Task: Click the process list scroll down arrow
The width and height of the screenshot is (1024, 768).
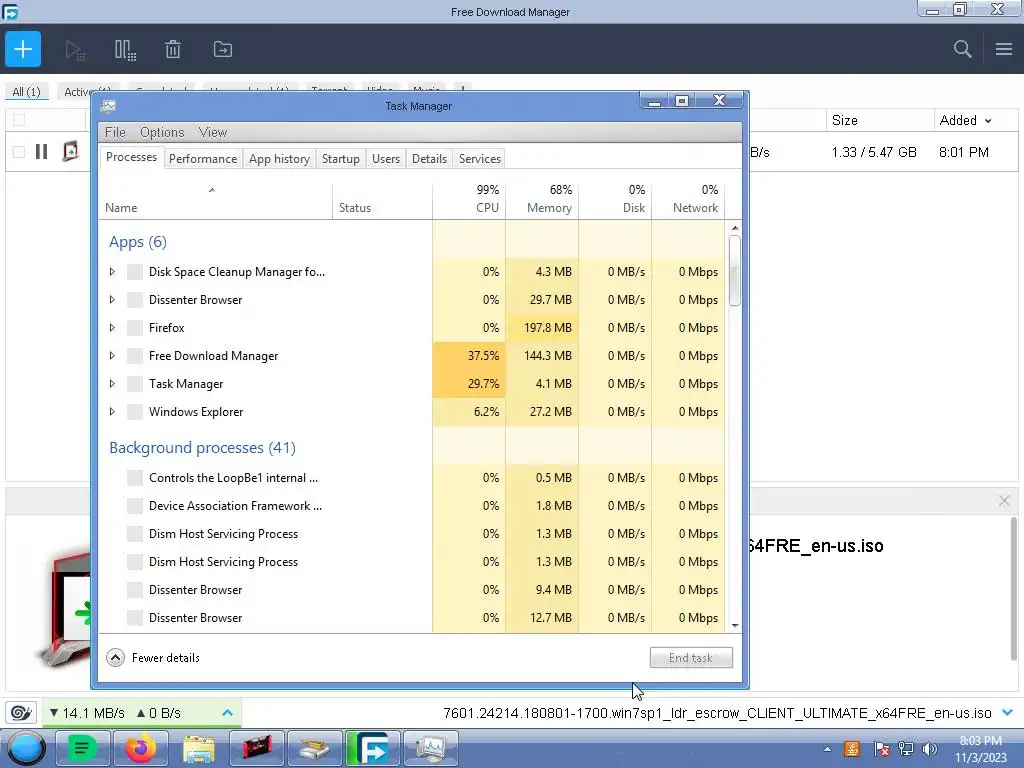Action: pos(735,626)
